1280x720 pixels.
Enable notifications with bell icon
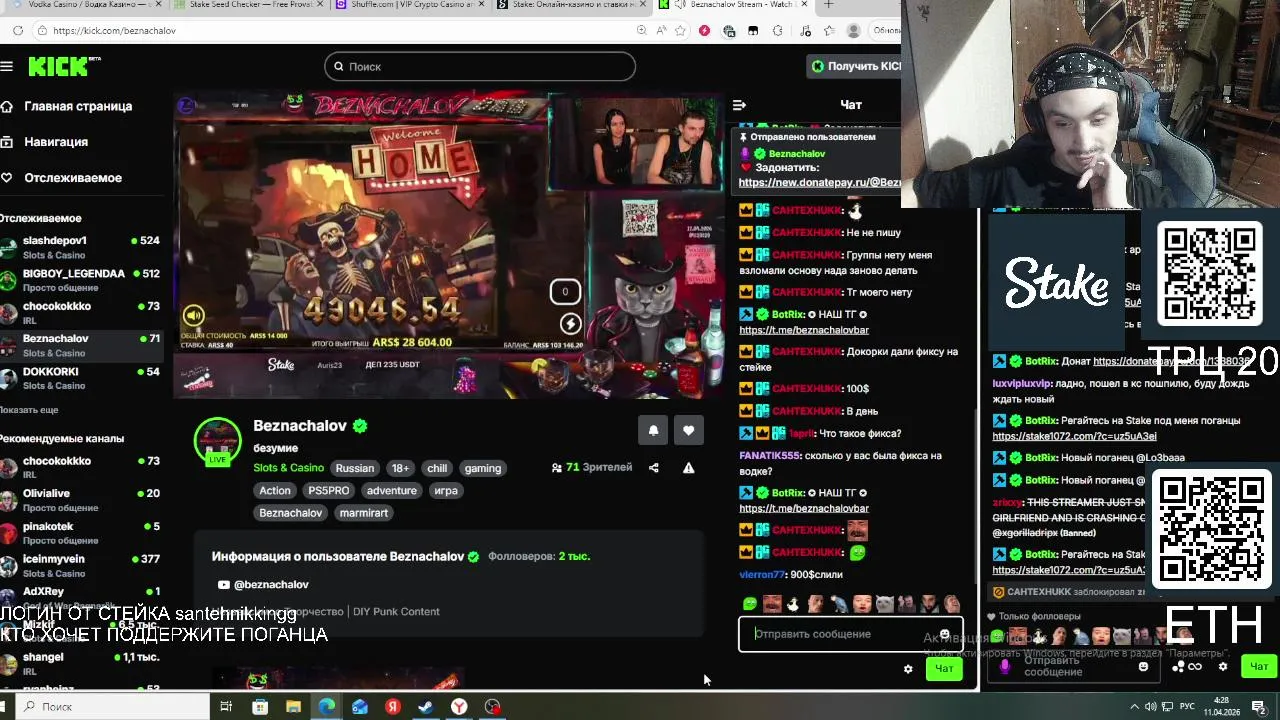tap(654, 430)
